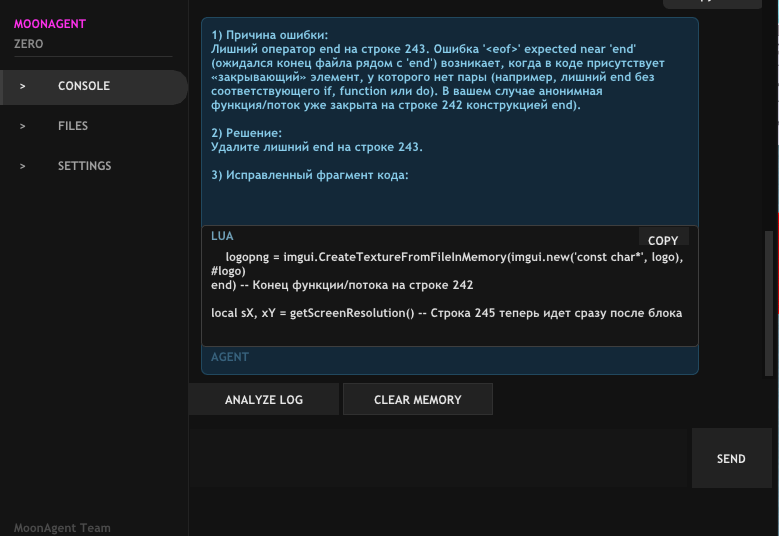Expand the chevron next to FILES
The height and width of the screenshot is (536, 779).
tap(23, 126)
